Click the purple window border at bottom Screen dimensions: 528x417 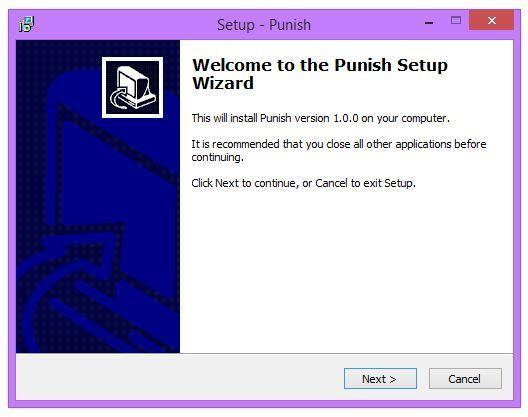click(x=264, y=404)
